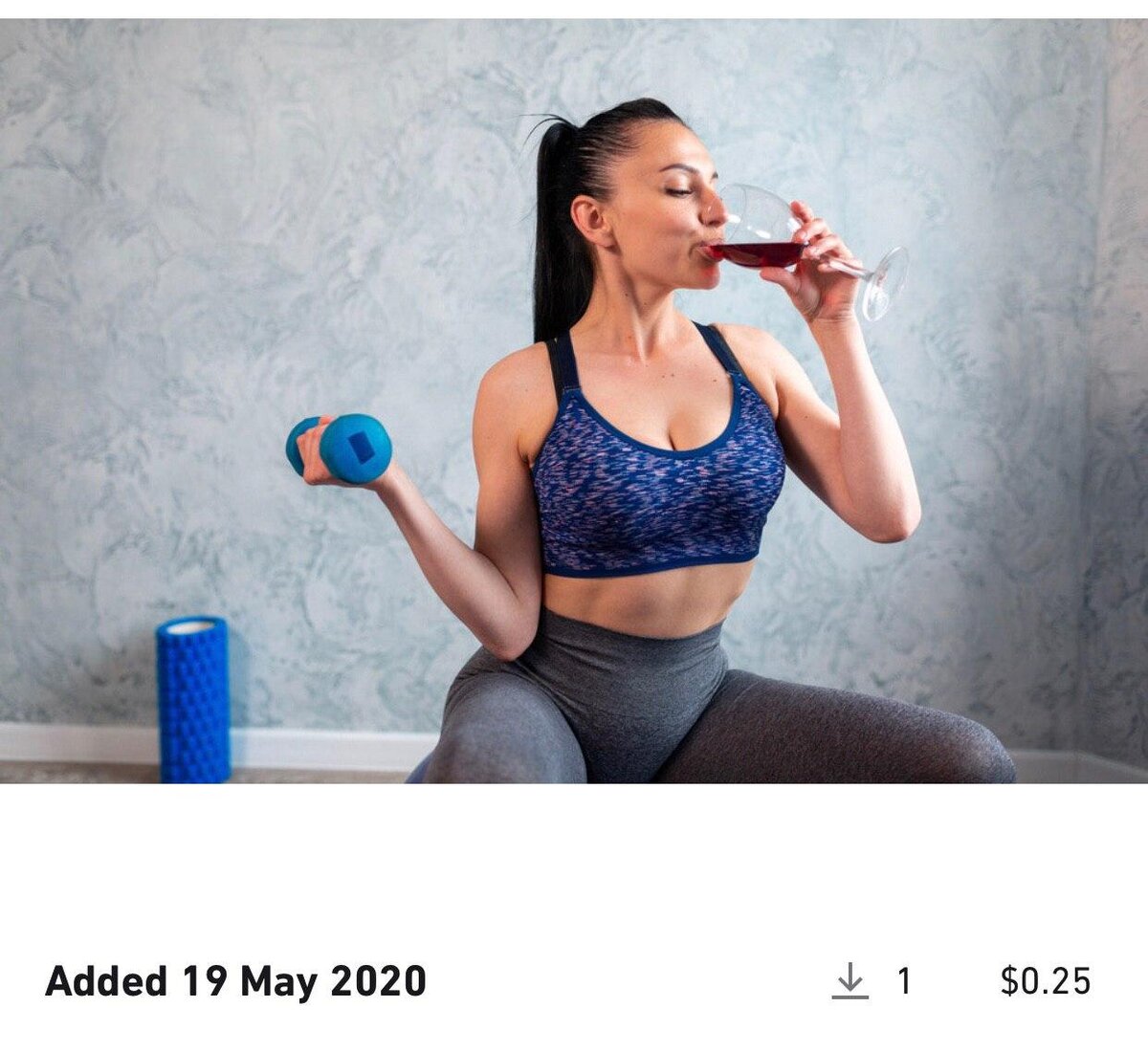Viewport: 1148px width, 1051px height.
Task: Click the woman's bare midriff in photo
Action: pyautogui.click(x=646, y=598)
